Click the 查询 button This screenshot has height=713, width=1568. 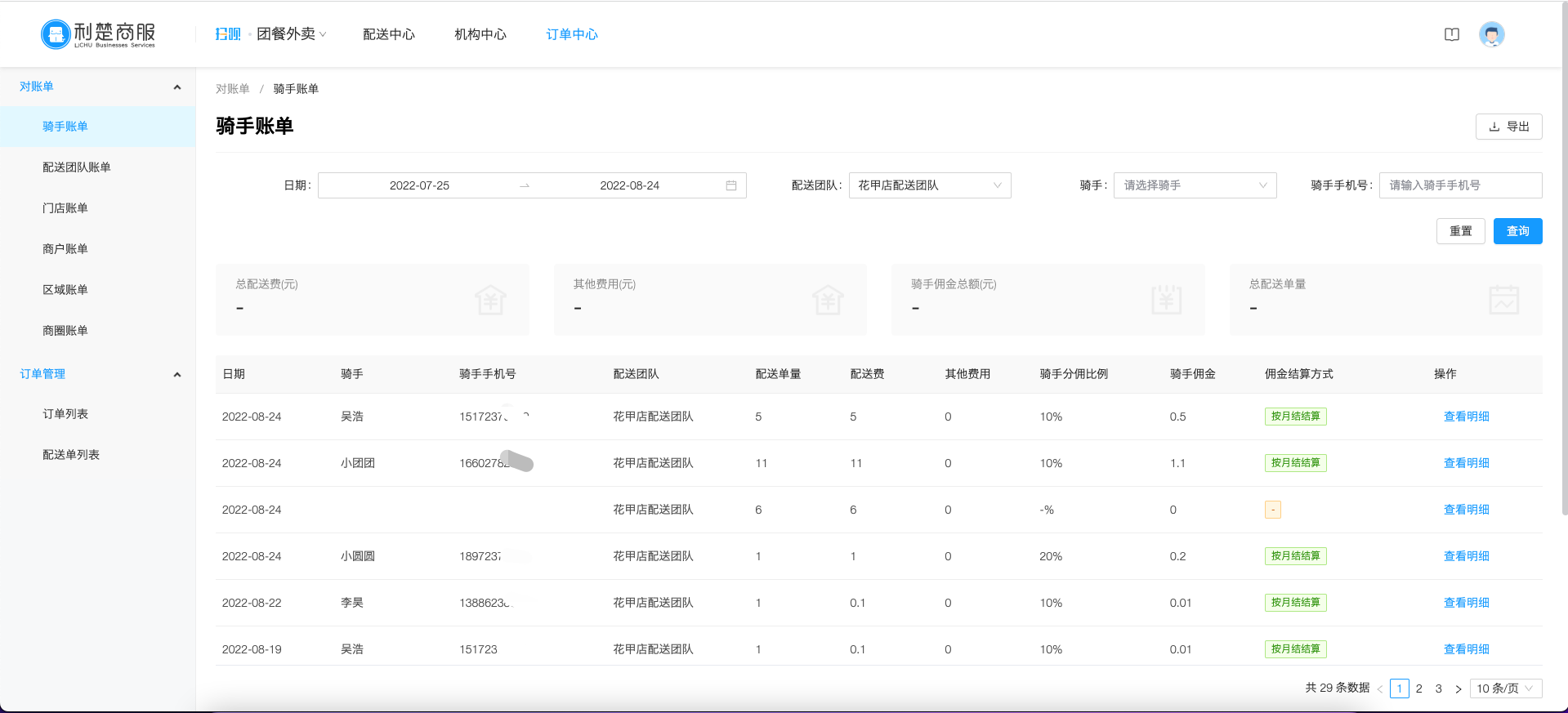tap(1517, 231)
